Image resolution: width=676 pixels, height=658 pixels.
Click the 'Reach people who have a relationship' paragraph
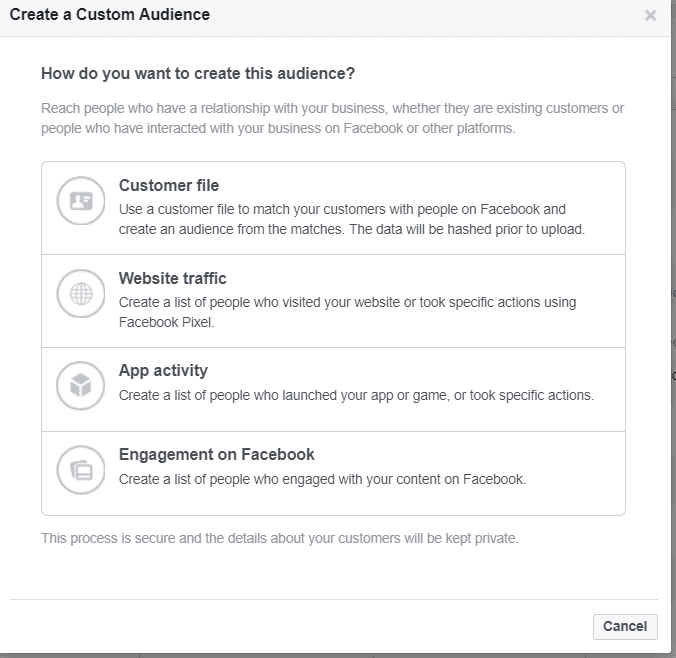pos(330,118)
